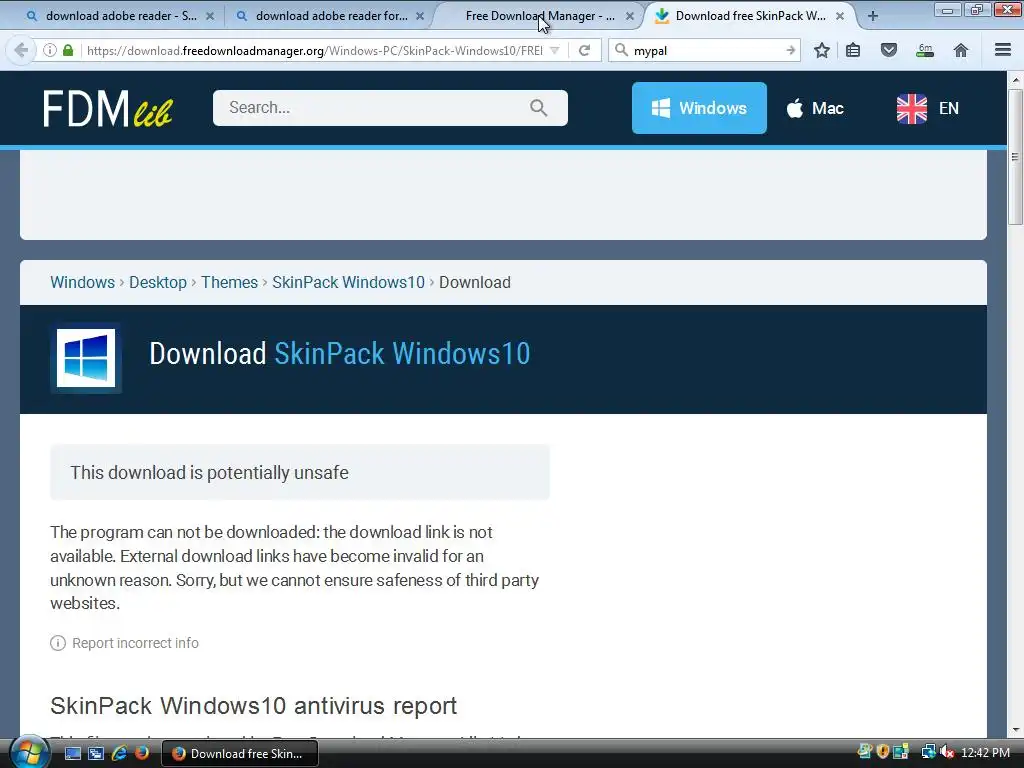Viewport: 1024px width, 768px height.
Task: Select the Windows platform button
Action: pyautogui.click(x=699, y=108)
